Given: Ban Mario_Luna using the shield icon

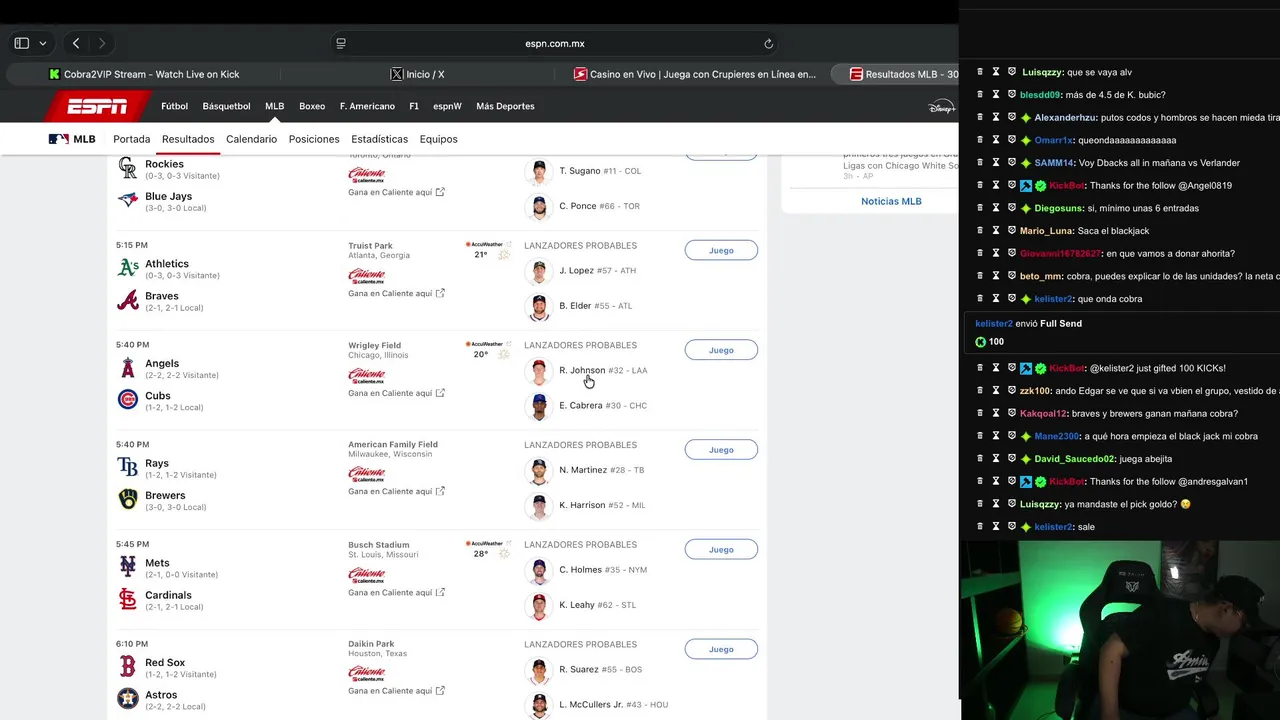Looking at the screenshot, I should click(x=1012, y=231).
